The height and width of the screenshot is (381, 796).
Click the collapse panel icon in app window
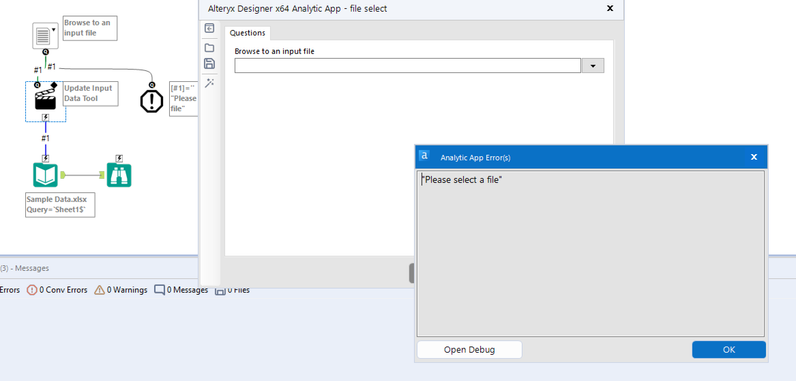point(209,28)
